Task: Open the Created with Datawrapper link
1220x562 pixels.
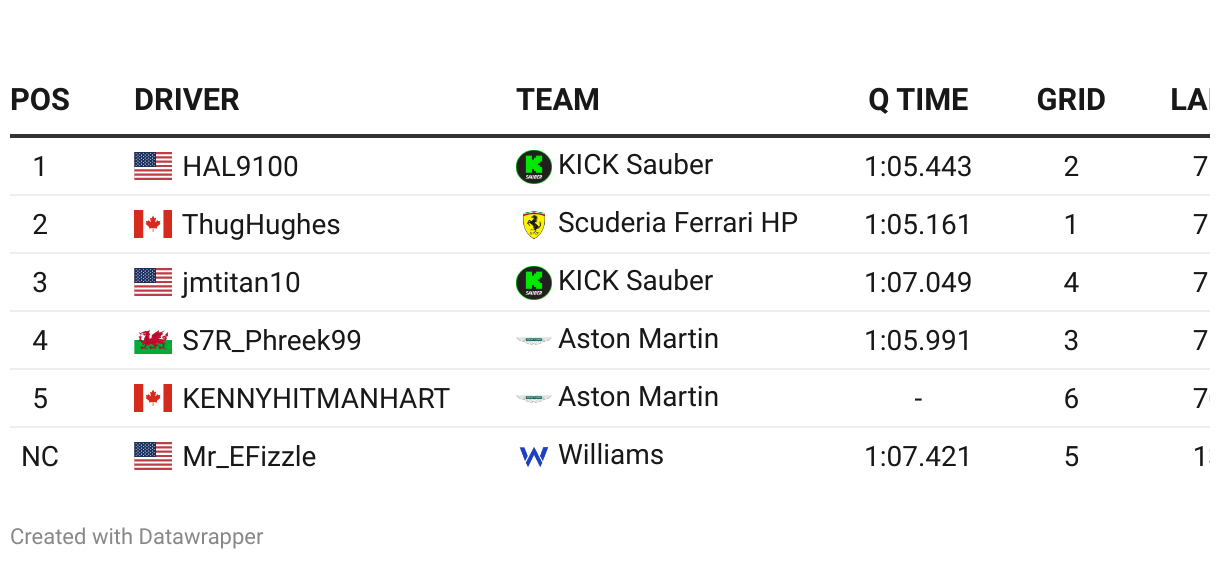Action: (x=137, y=537)
